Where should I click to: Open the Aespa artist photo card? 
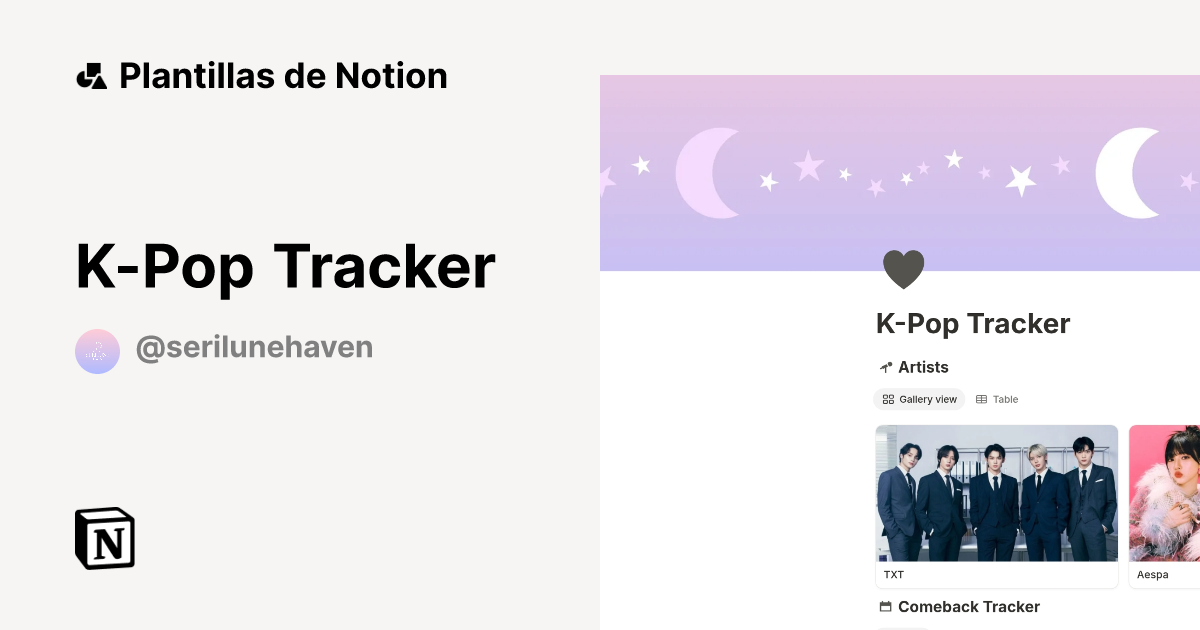1164,493
